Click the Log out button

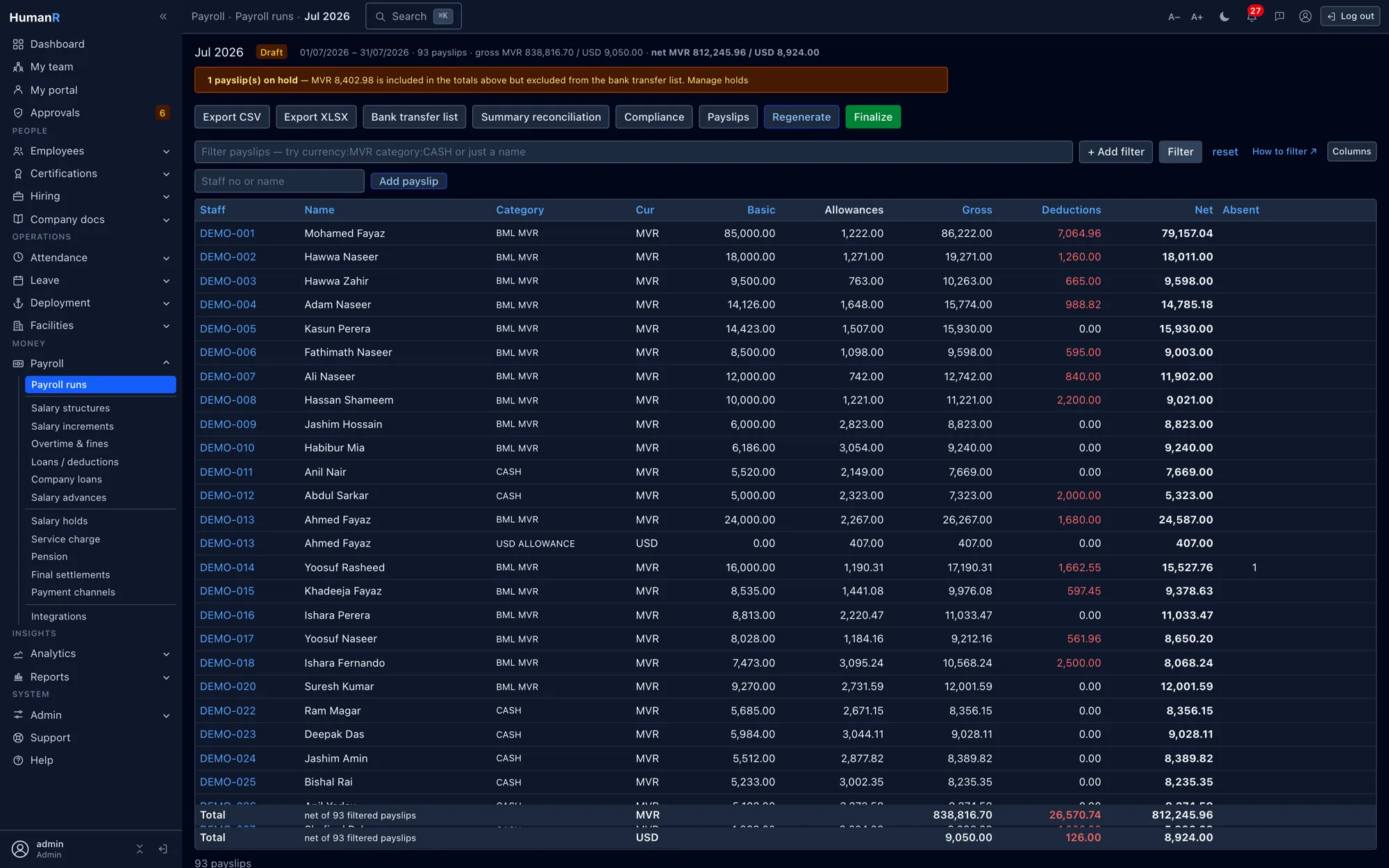[x=1350, y=16]
